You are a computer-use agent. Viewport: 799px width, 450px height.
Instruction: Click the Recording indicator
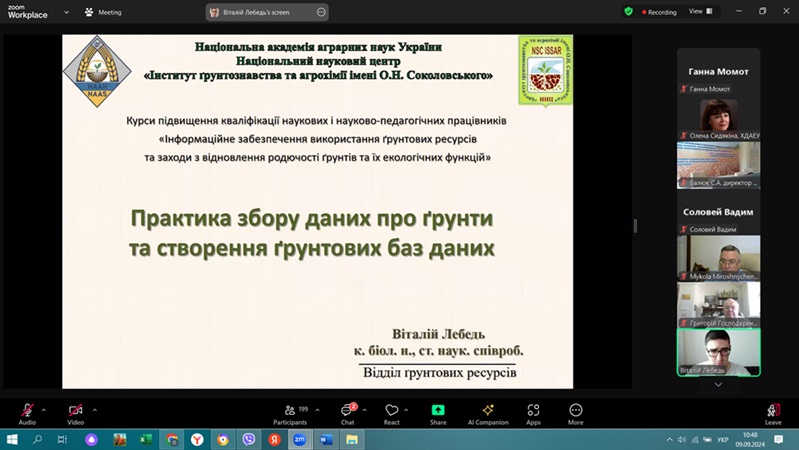click(659, 12)
